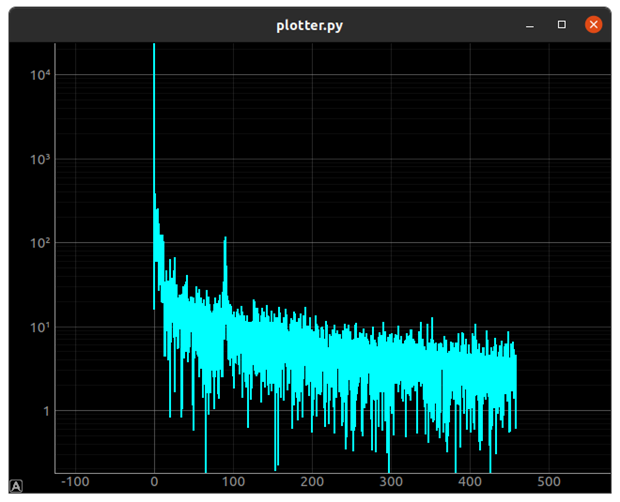Click the 200 x-axis tick label
This screenshot has width=620, height=502.
(312, 482)
